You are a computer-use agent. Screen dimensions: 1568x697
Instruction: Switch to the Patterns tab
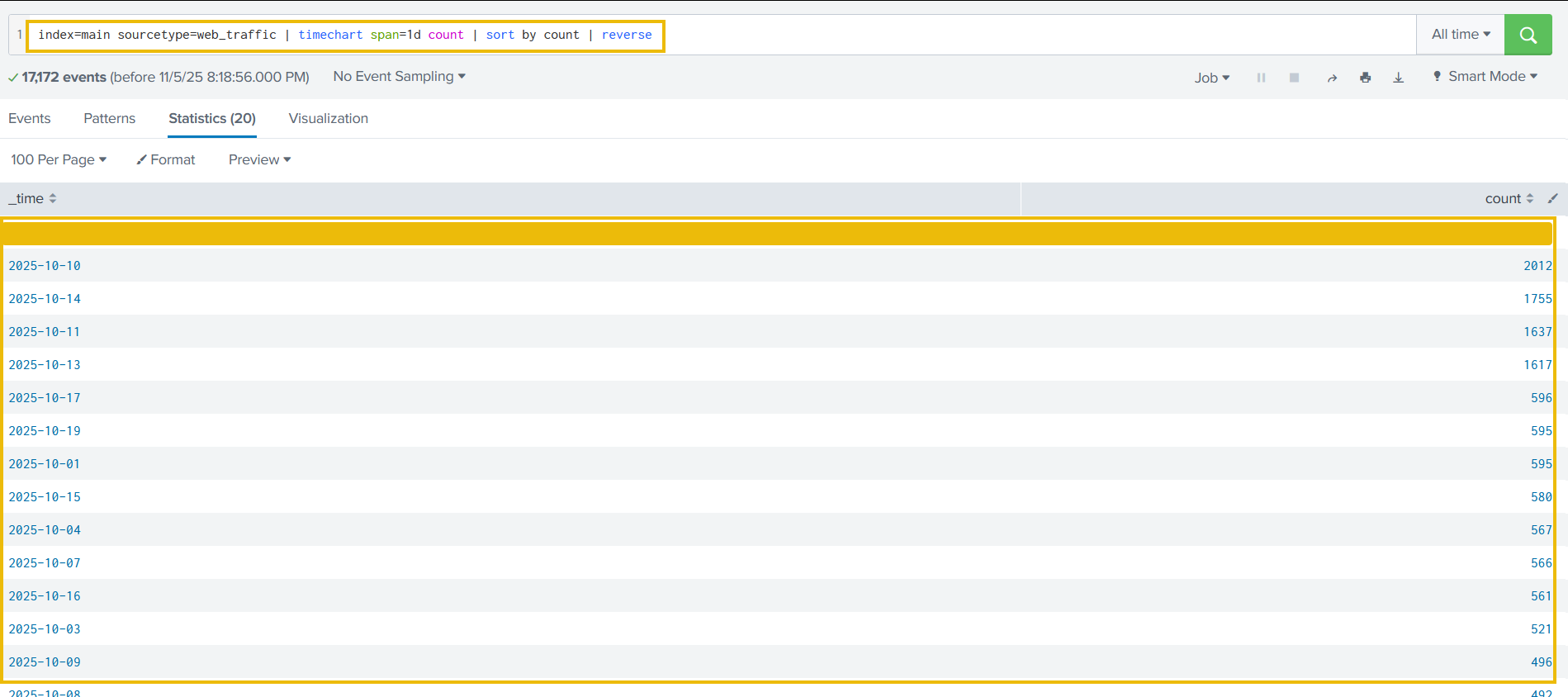tap(109, 118)
